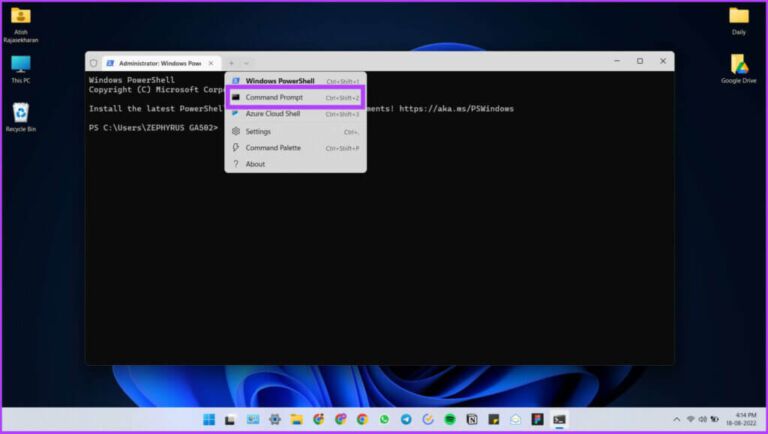Screen dimensions: 768x434
Task: Launch Command Palette from the menu
Action: click(x=295, y=147)
